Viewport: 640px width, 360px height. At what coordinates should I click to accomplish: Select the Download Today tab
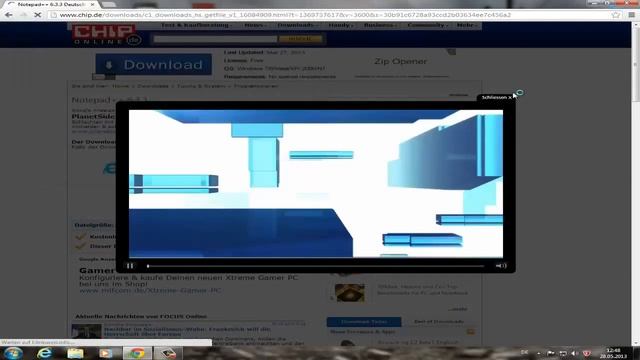tap(364, 322)
